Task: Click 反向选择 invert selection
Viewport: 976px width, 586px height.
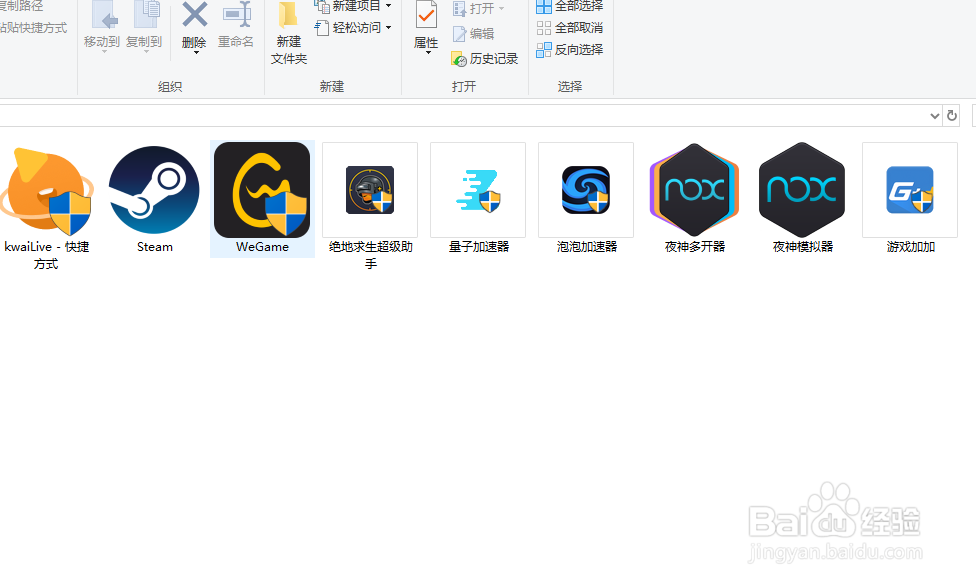Action: pos(570,49)
